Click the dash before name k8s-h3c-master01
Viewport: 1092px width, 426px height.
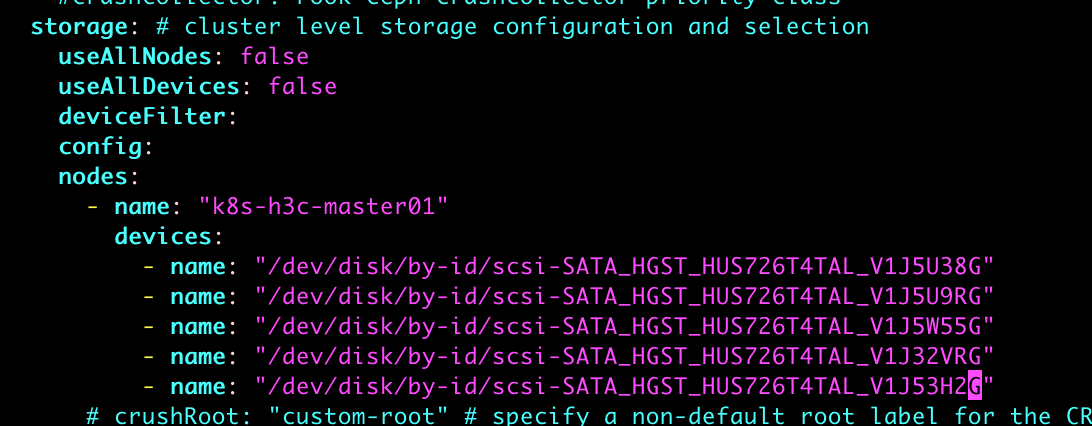[x=93, y=207]
